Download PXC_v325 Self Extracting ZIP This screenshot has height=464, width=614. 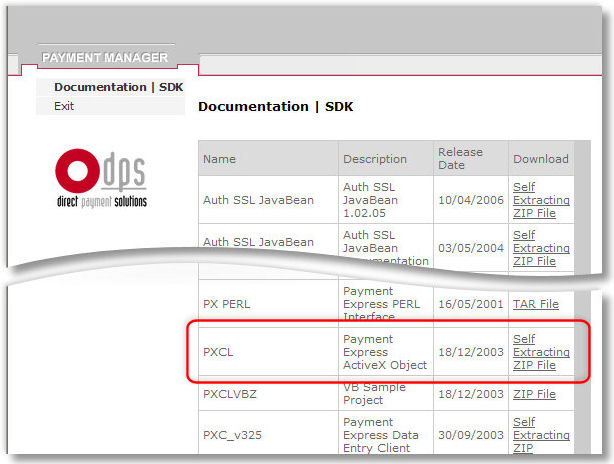pos(541,435)
